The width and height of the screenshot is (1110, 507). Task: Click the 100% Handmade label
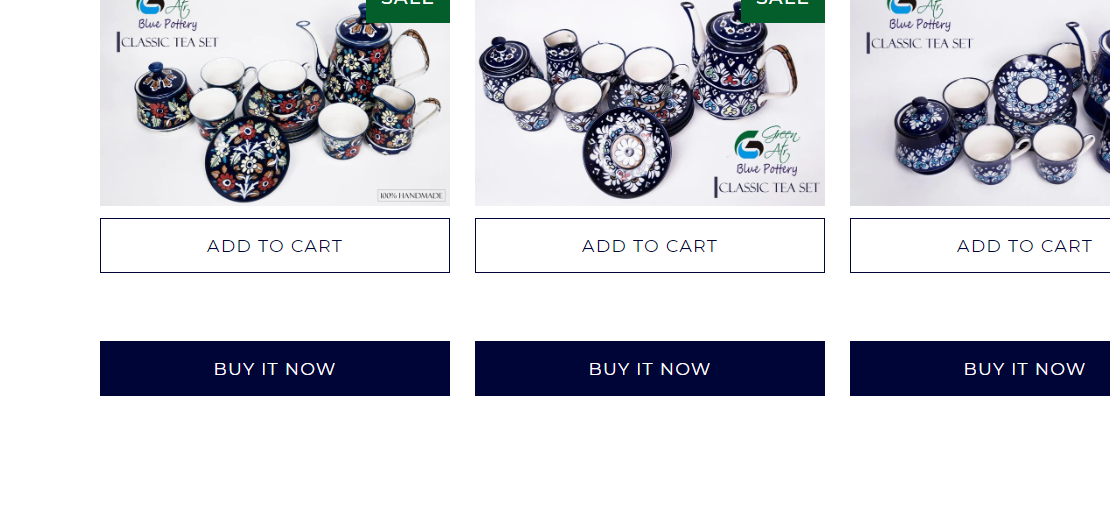coord(412,195)
